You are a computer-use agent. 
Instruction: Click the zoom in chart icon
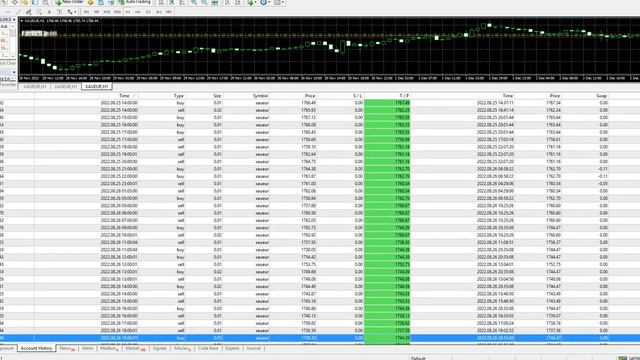pos(194,2)
